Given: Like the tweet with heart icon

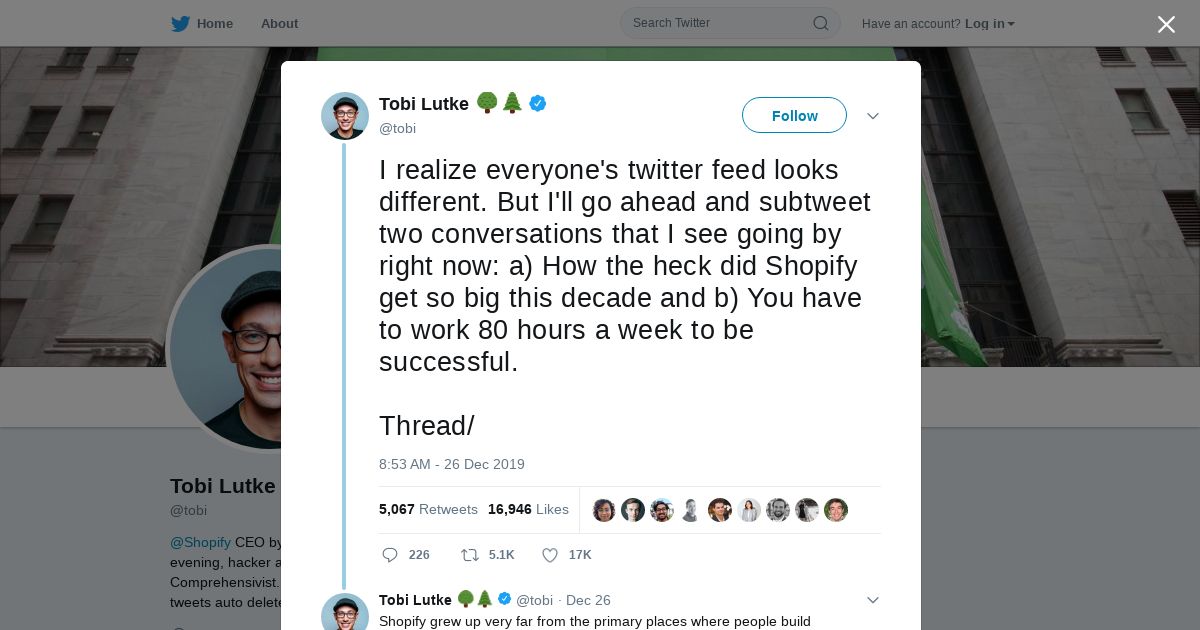Looking at the screenshot, I should pyautogui.click(x=549, y=555).
